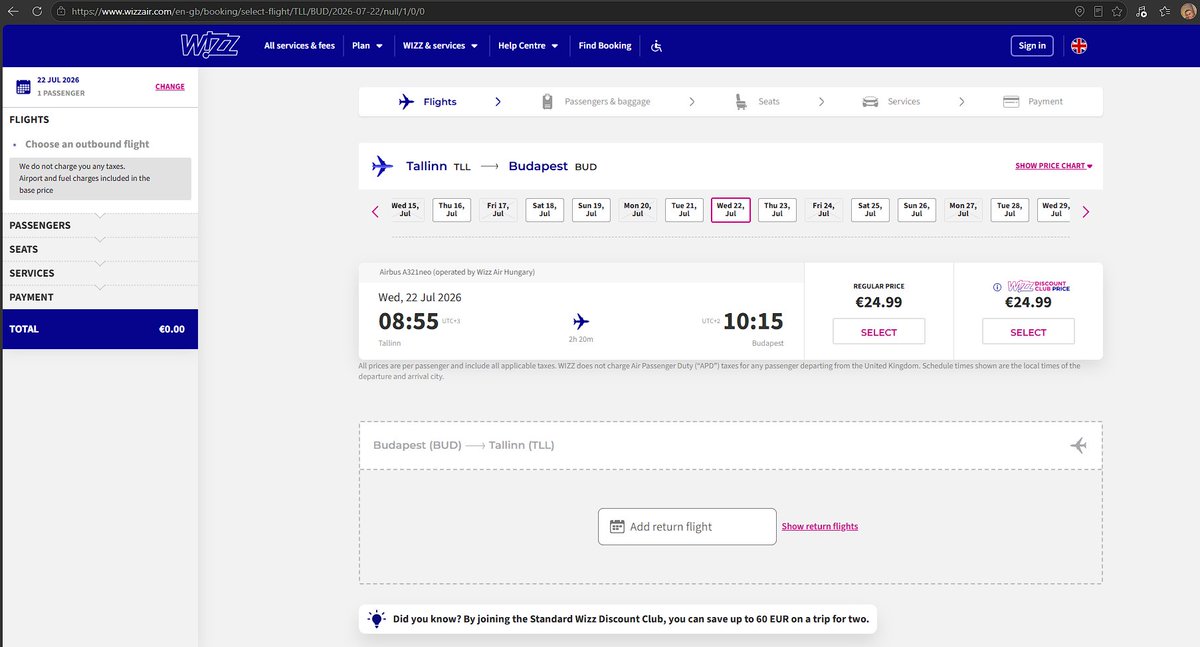The width and height of the screenshot is (1200, 647).
Task: Select the Sat 25 Jul date tab
Action: point(870,210)
